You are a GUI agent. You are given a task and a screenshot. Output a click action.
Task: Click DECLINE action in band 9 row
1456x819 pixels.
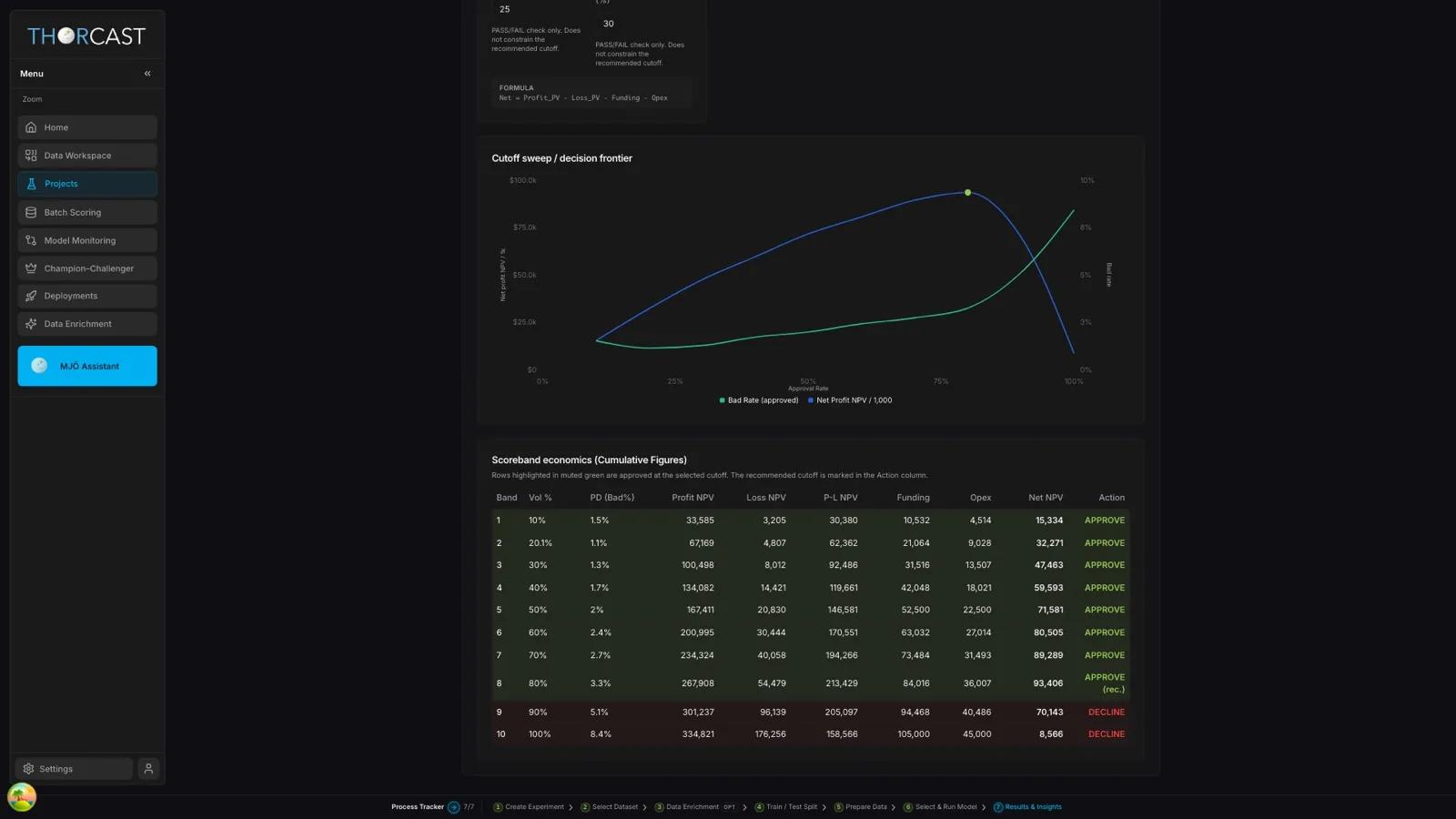point(1107,713)
